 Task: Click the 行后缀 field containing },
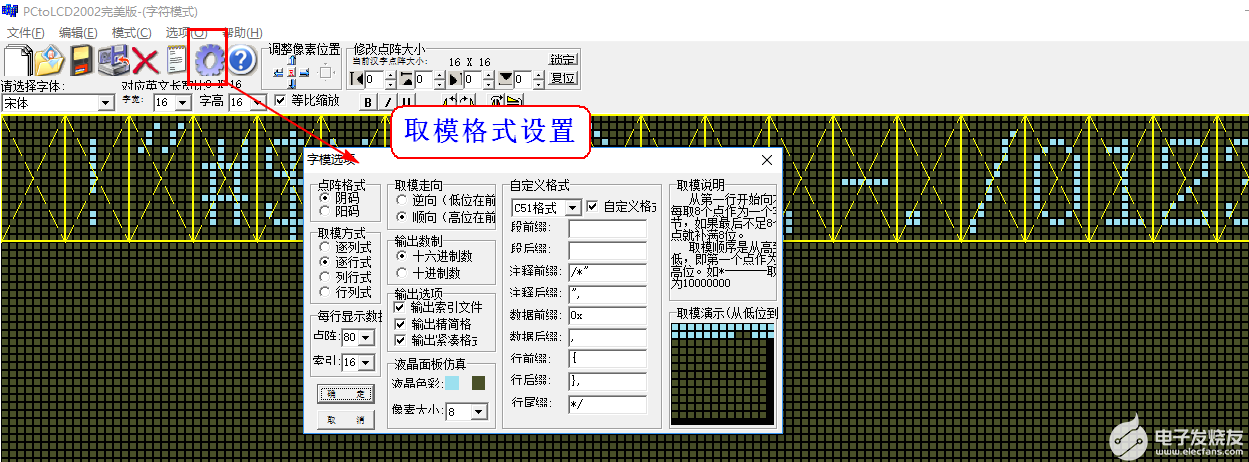click(607, 381)
